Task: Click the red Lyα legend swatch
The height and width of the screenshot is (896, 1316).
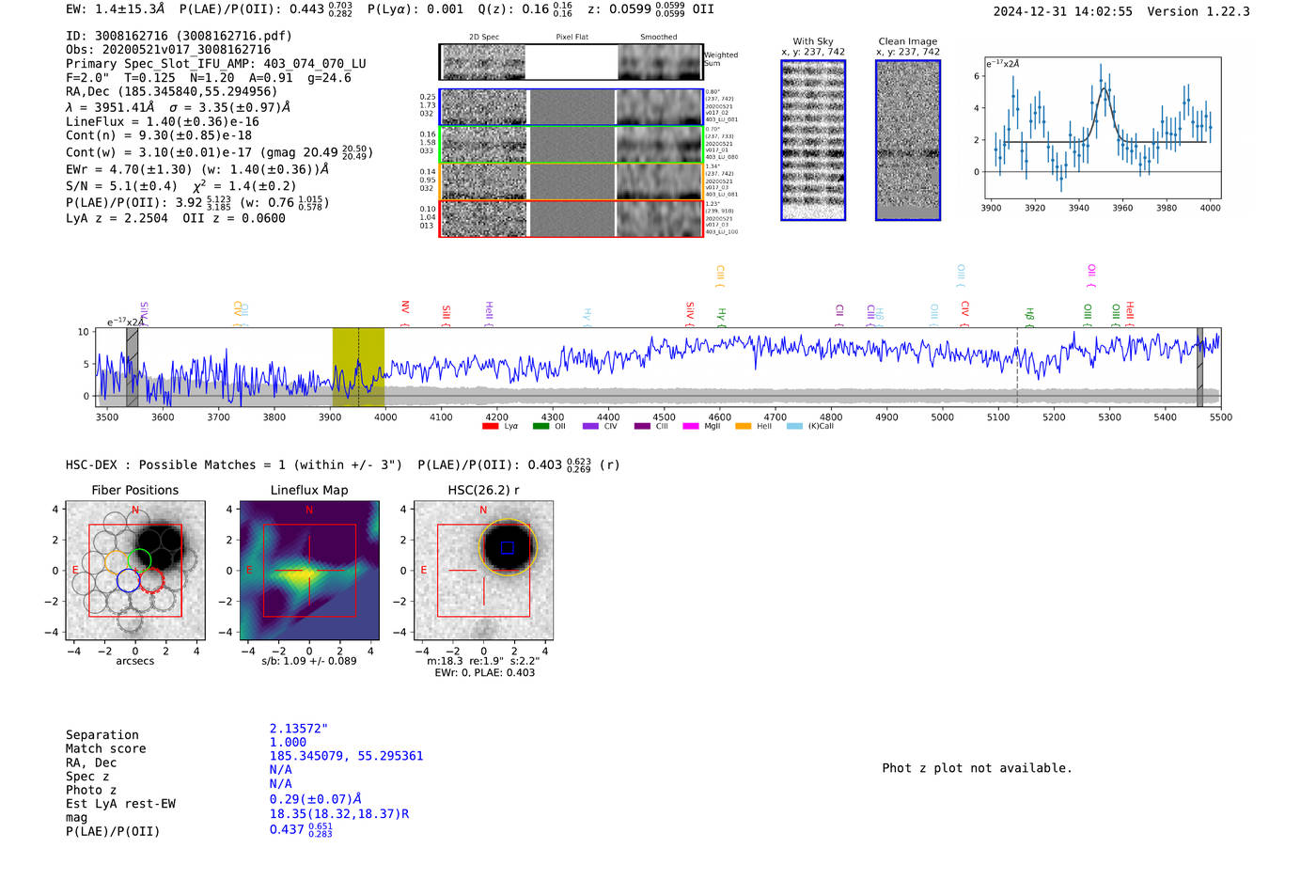Action: pos(490,426)
